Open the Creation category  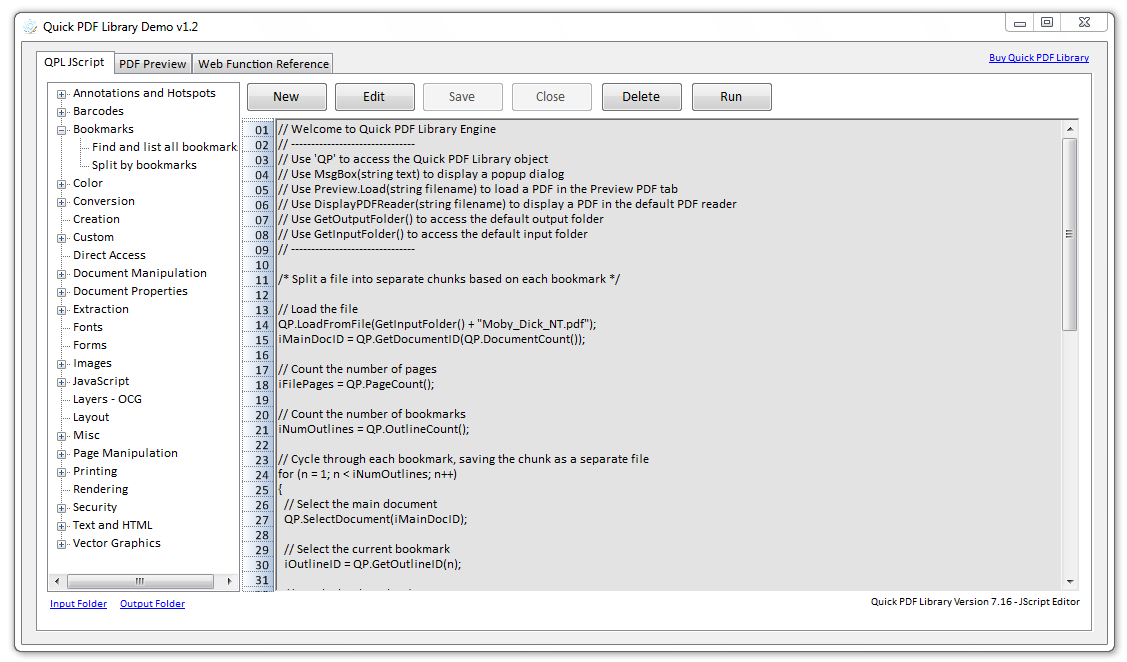(x=96, y=219)
